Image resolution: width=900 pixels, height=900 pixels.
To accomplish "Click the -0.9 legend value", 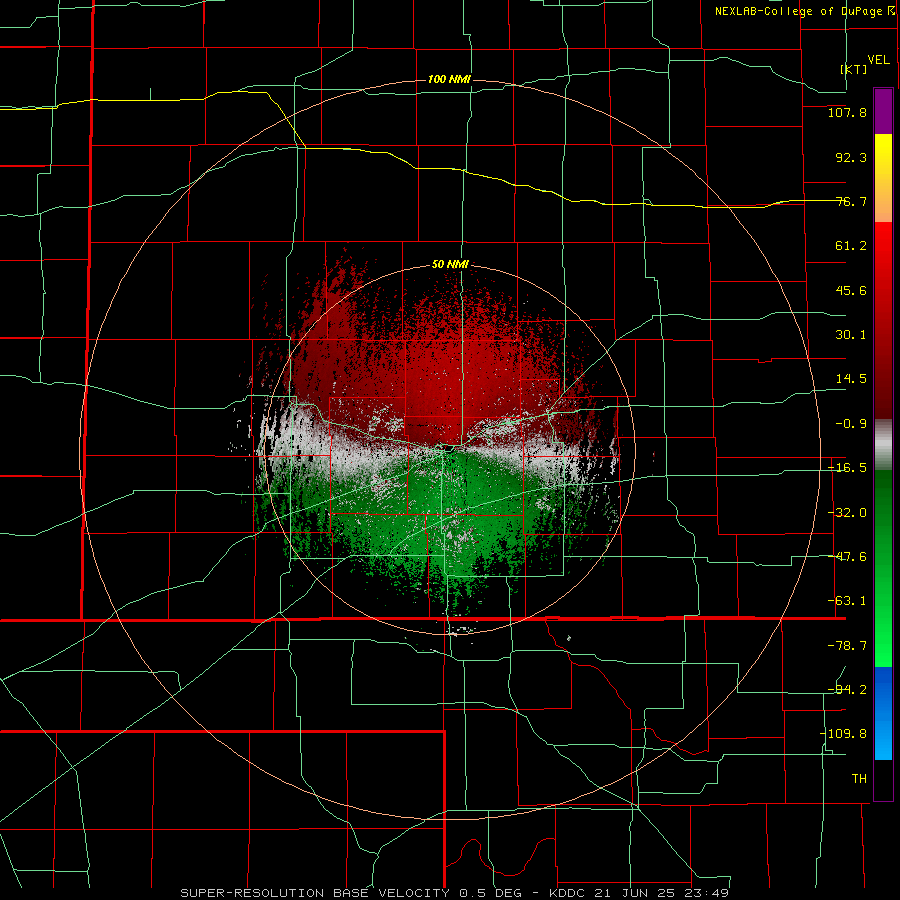I will [x=851, y=424].
